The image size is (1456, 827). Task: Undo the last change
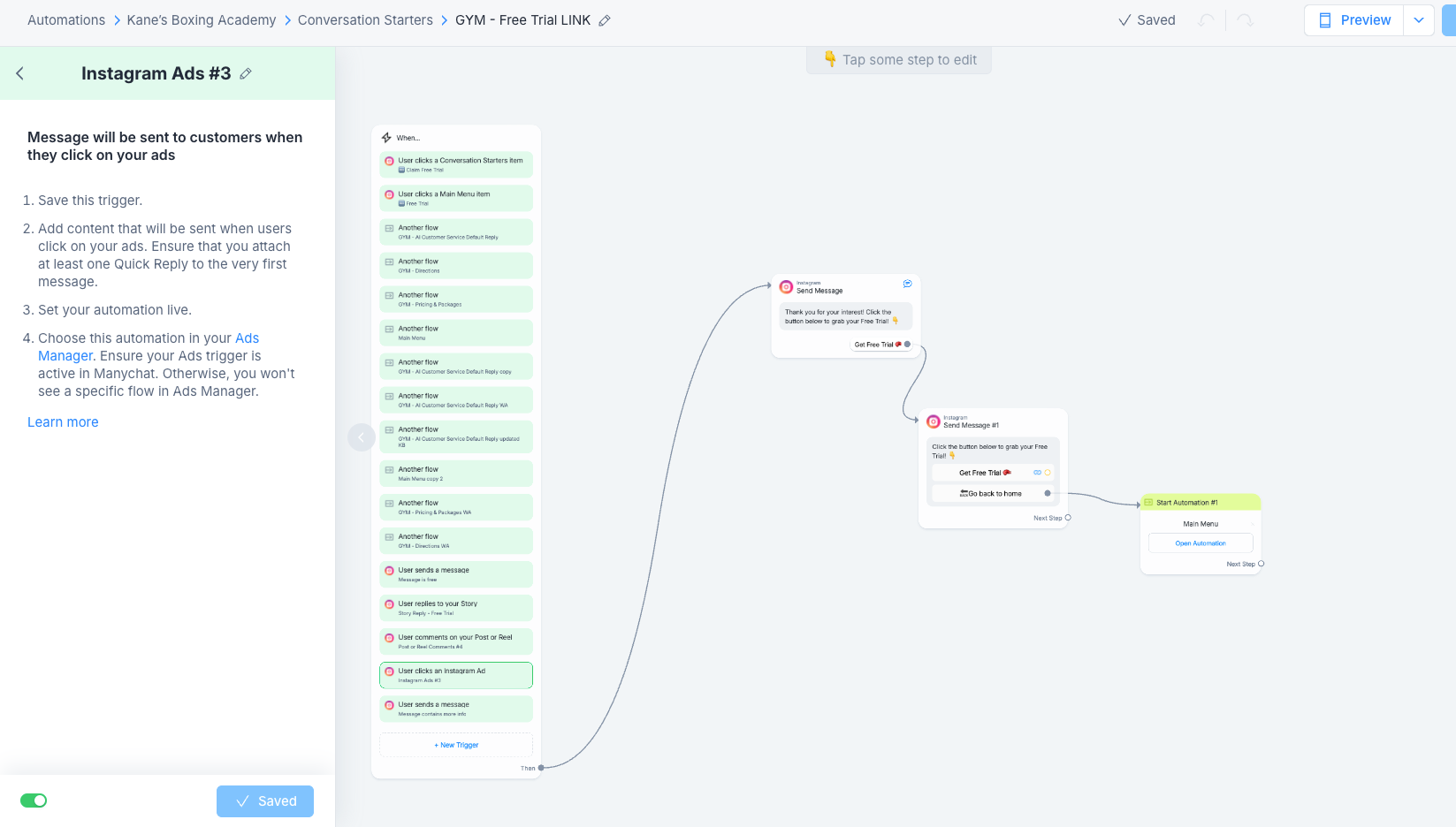click(x=1207, y=20)
